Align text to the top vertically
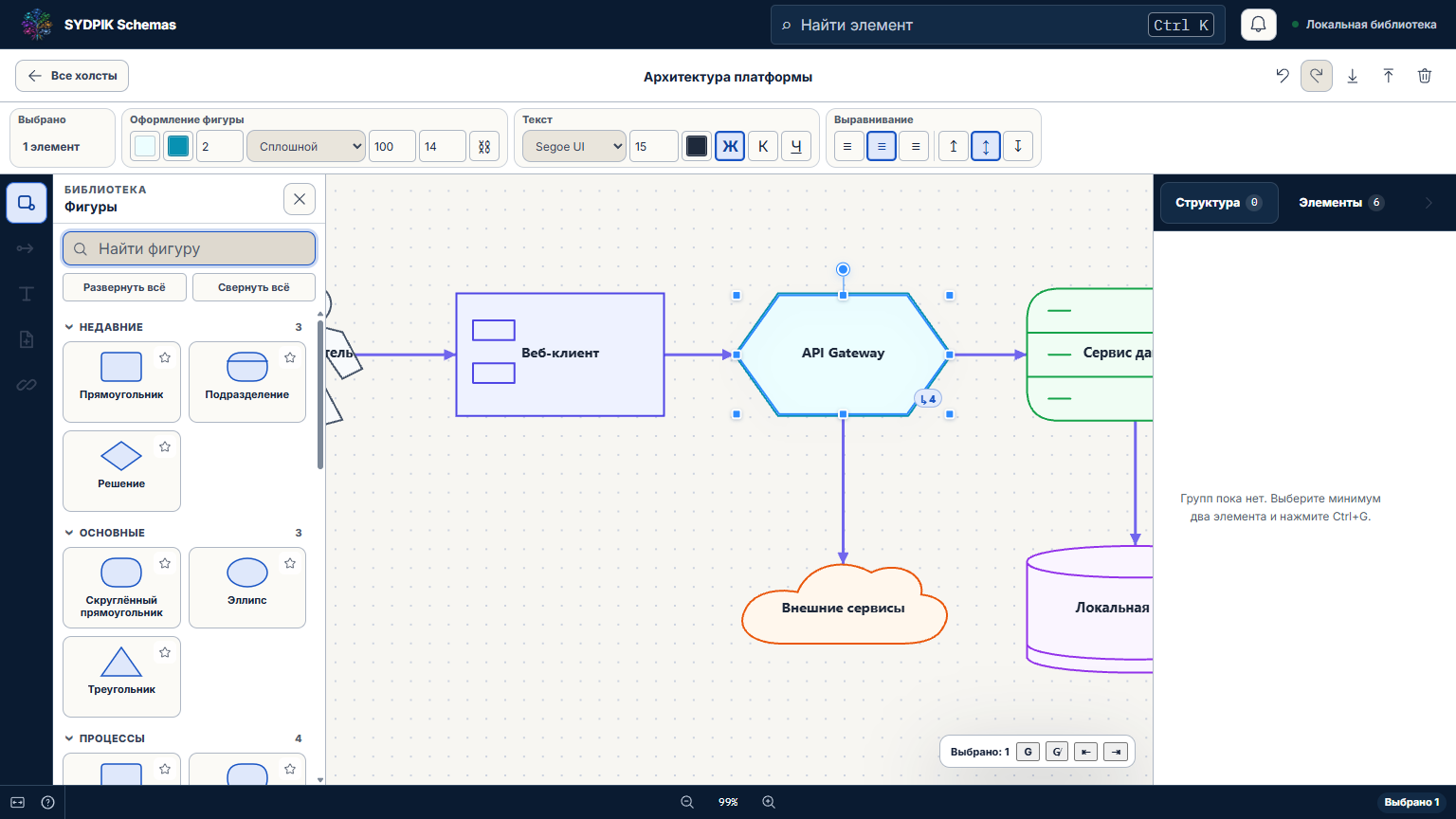Image resolution: width=1456 pixels, height=819 pixels. click(954, 147)
